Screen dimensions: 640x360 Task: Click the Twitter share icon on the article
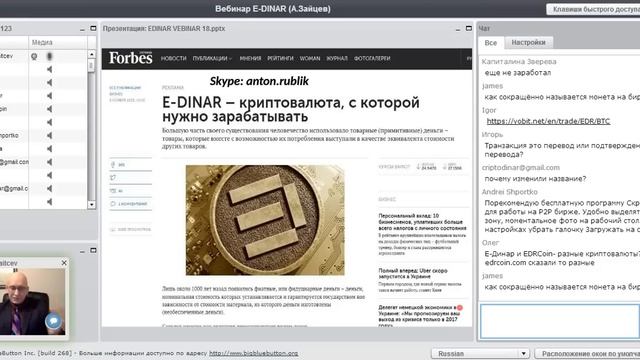coord(113,178)
